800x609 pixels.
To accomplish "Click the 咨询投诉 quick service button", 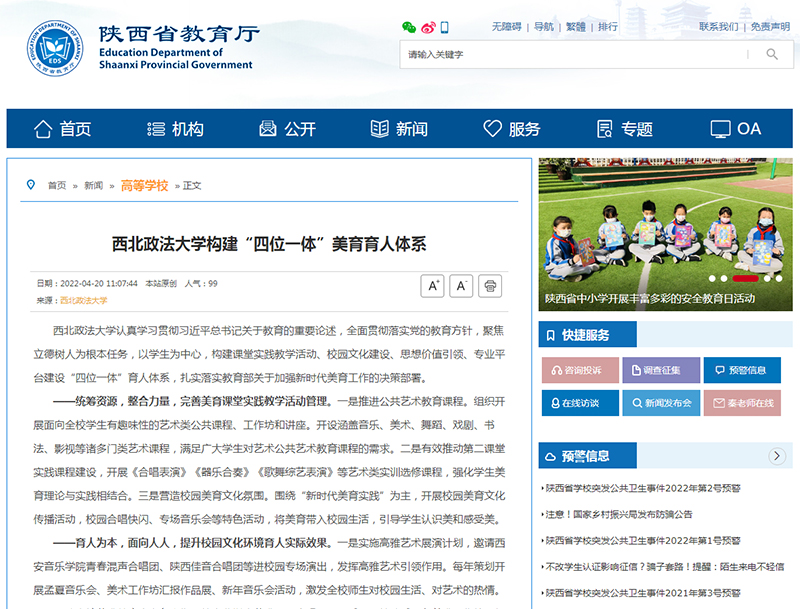I will [580, 370].
